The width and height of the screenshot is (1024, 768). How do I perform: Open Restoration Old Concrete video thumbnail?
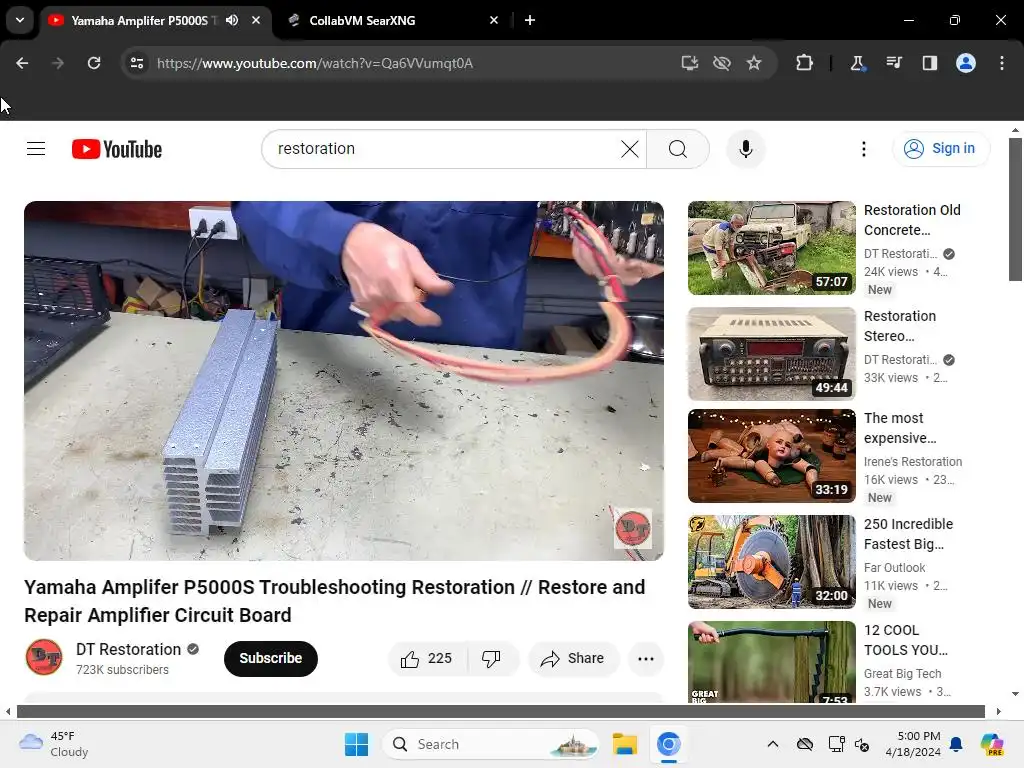(771, 248)
